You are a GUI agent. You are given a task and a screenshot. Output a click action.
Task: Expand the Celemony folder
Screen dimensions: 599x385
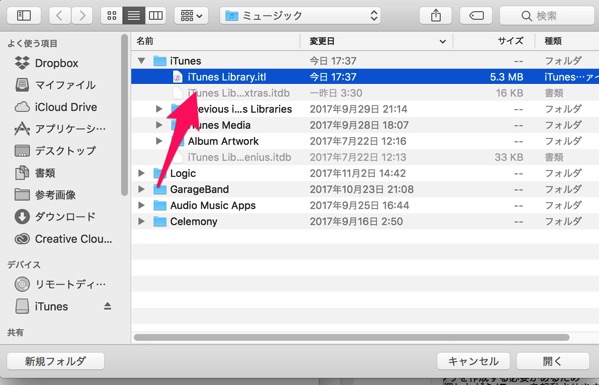142,221
